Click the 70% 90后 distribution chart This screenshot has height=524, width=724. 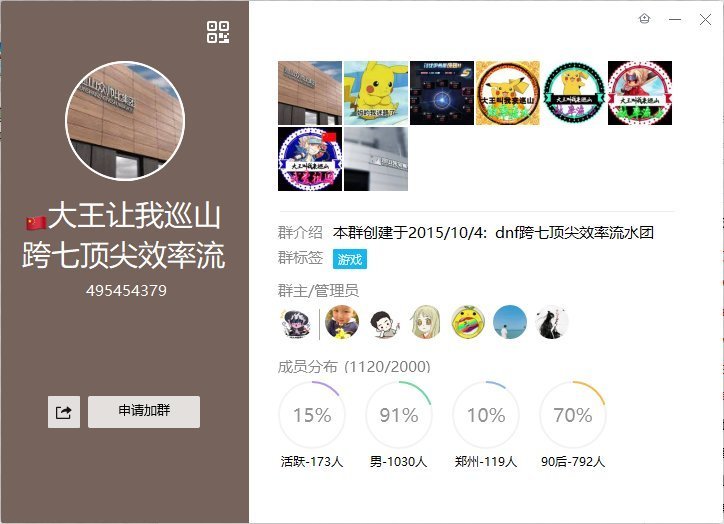[x=573, y=415]
